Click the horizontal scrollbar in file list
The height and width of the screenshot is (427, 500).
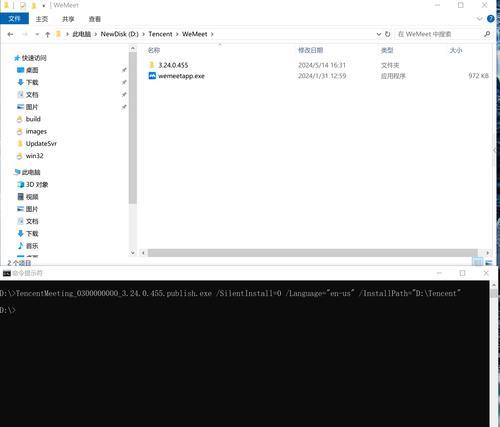click(x=313, y=253)
